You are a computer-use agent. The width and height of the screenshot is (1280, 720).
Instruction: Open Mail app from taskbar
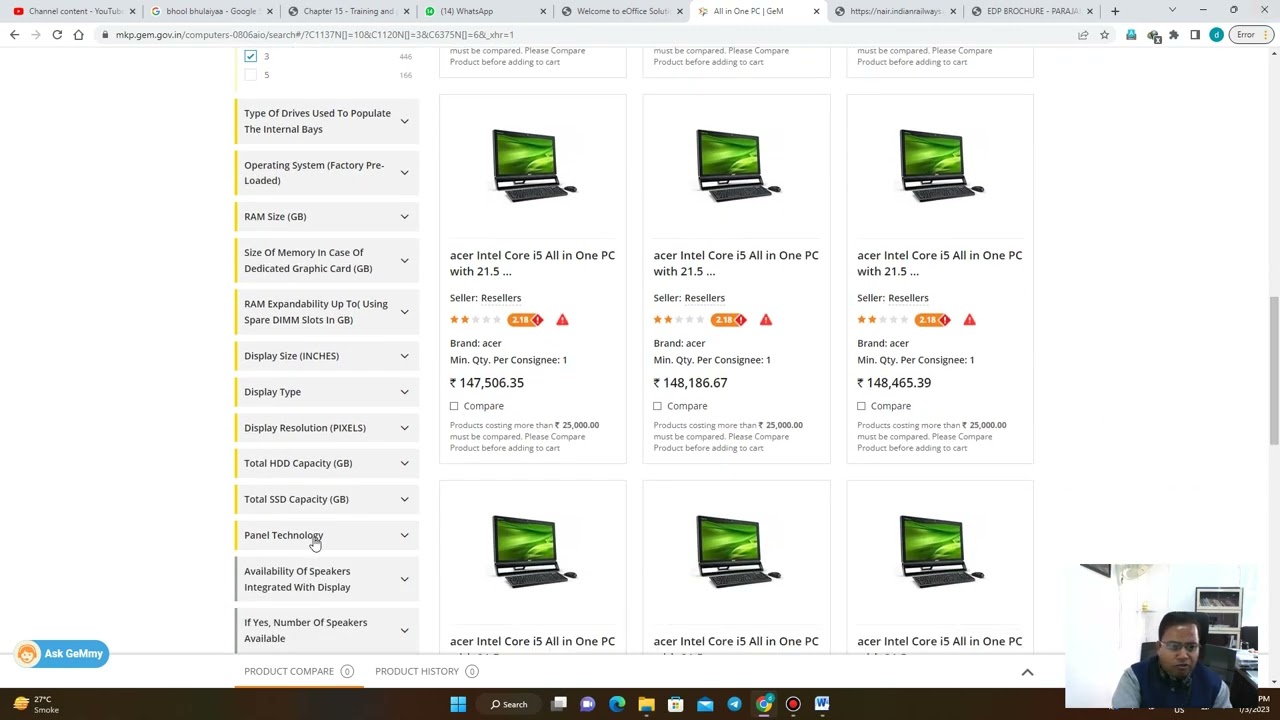[x=705, y=704]
